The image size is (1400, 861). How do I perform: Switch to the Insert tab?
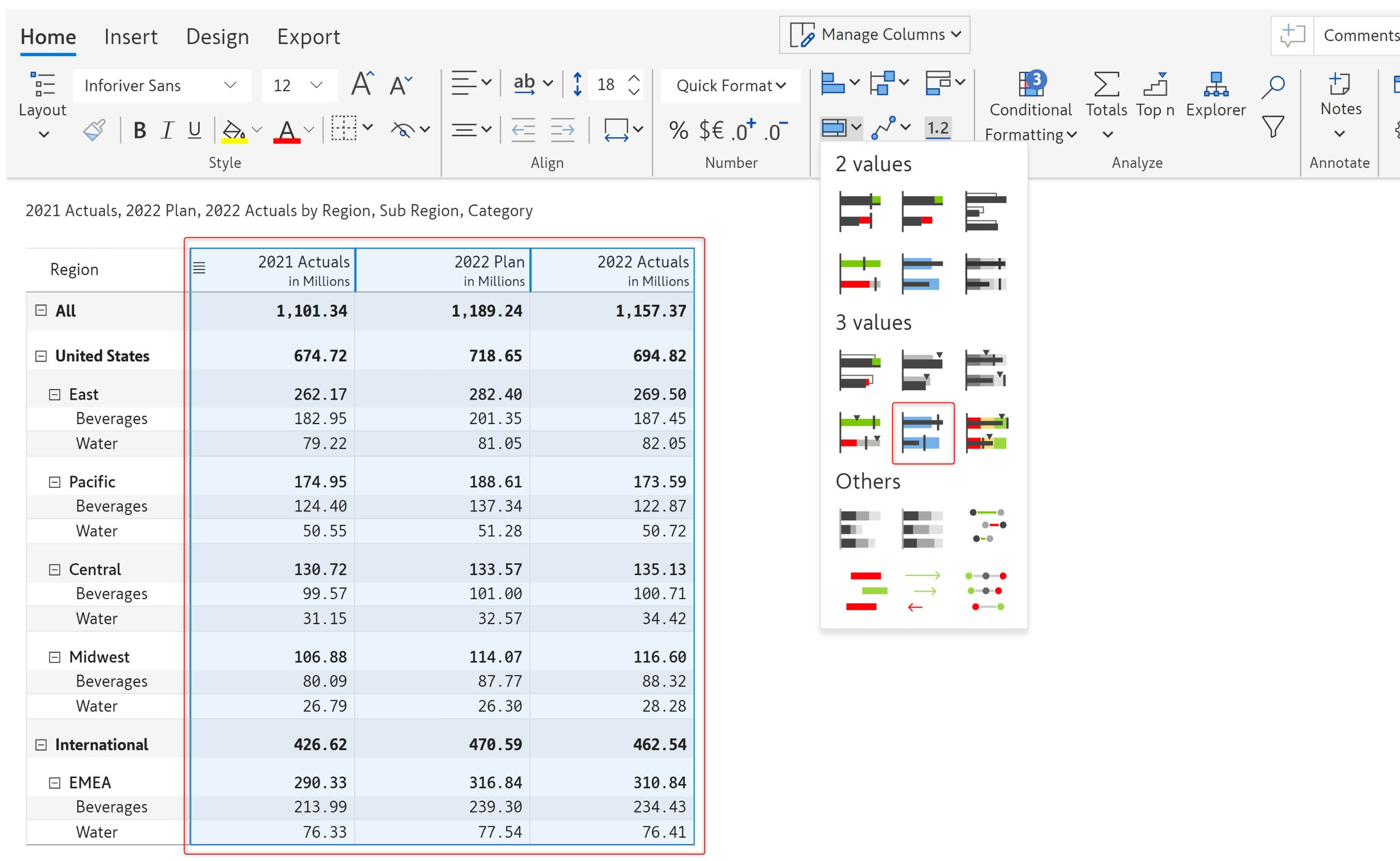click(131, 36)
